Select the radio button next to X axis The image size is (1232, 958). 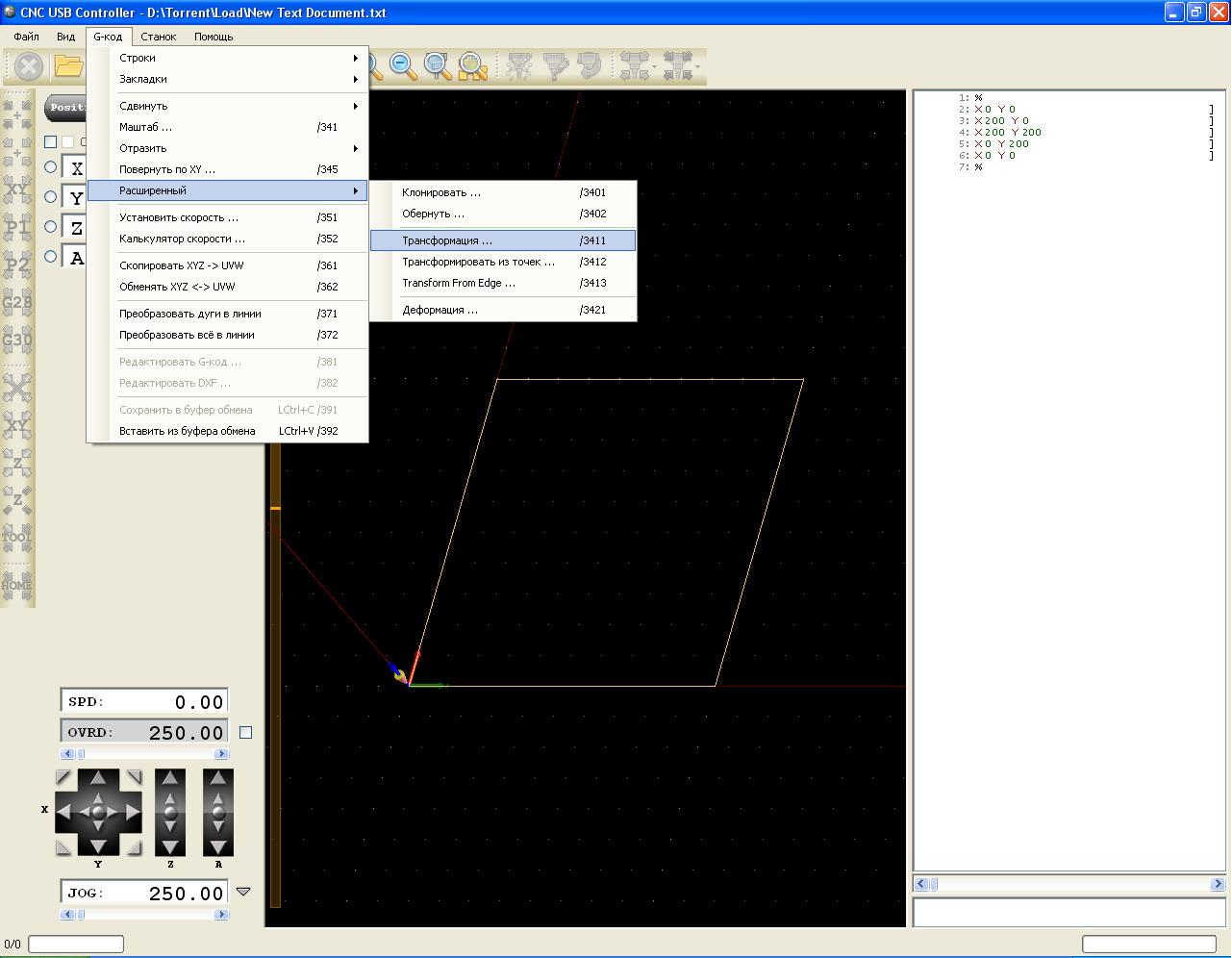51,166
